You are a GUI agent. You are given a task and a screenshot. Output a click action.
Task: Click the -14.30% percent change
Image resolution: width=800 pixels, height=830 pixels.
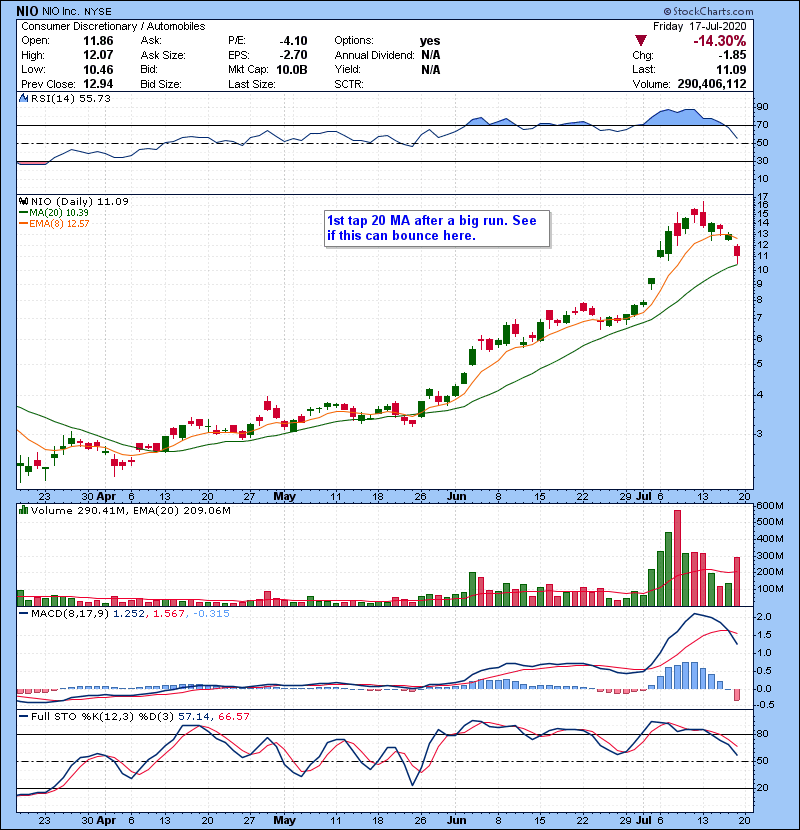[720, 41]
